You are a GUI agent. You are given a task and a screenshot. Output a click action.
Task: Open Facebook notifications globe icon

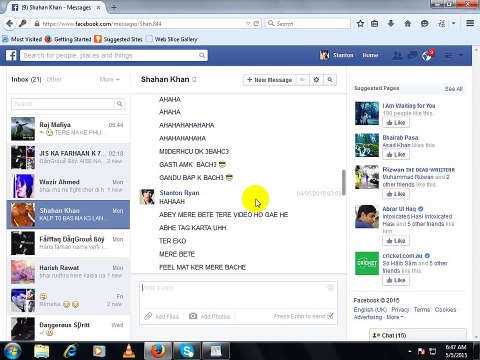point(427,56)
